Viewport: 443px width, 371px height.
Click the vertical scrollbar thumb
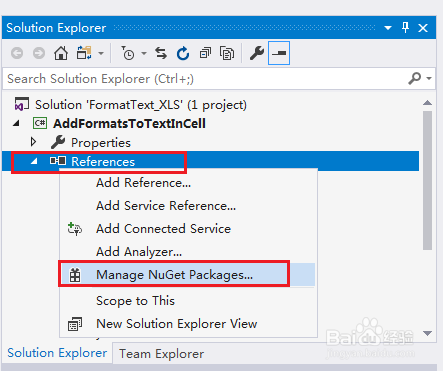click(x=427, y=181)
